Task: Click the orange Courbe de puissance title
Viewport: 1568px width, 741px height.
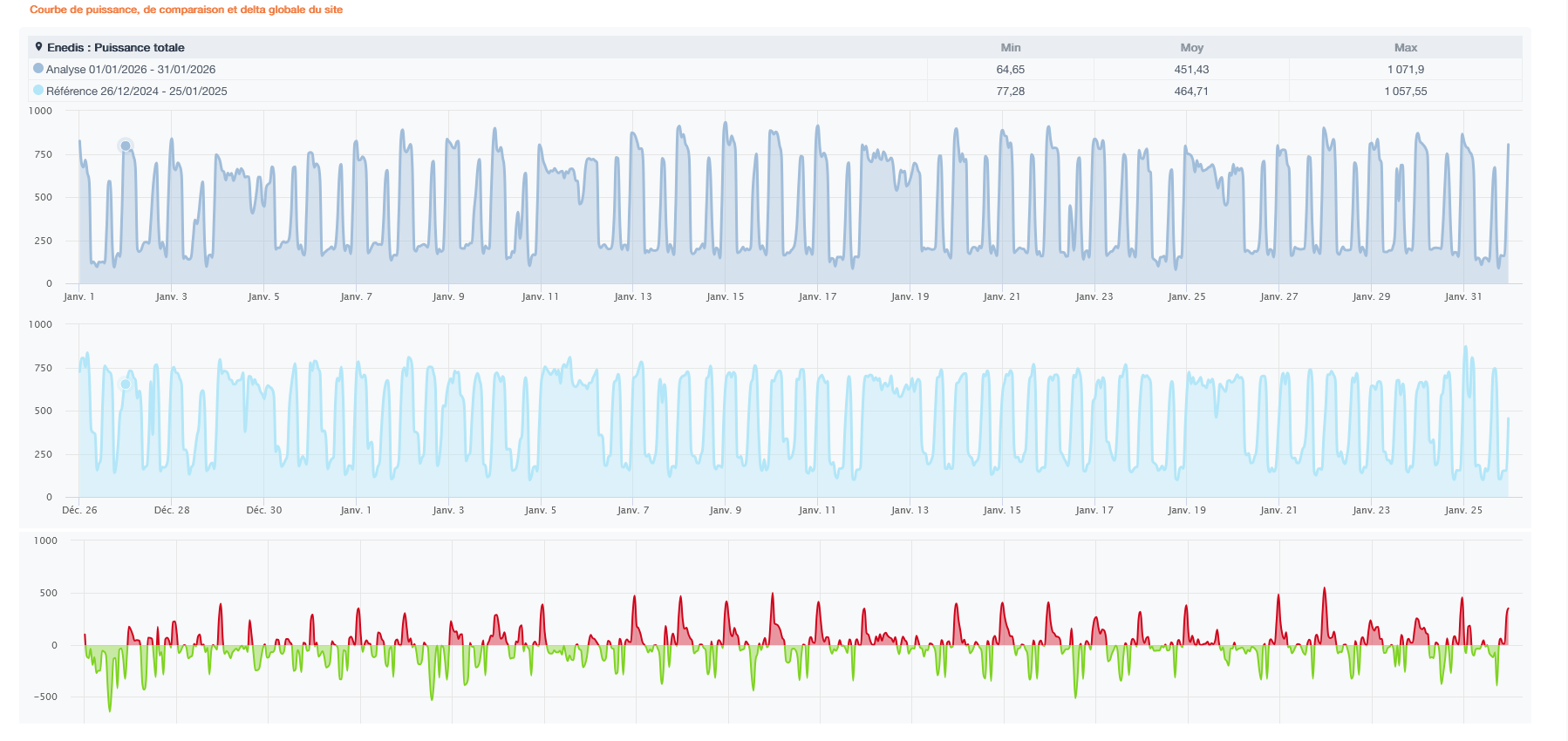Action: click(x=187, y=10)
